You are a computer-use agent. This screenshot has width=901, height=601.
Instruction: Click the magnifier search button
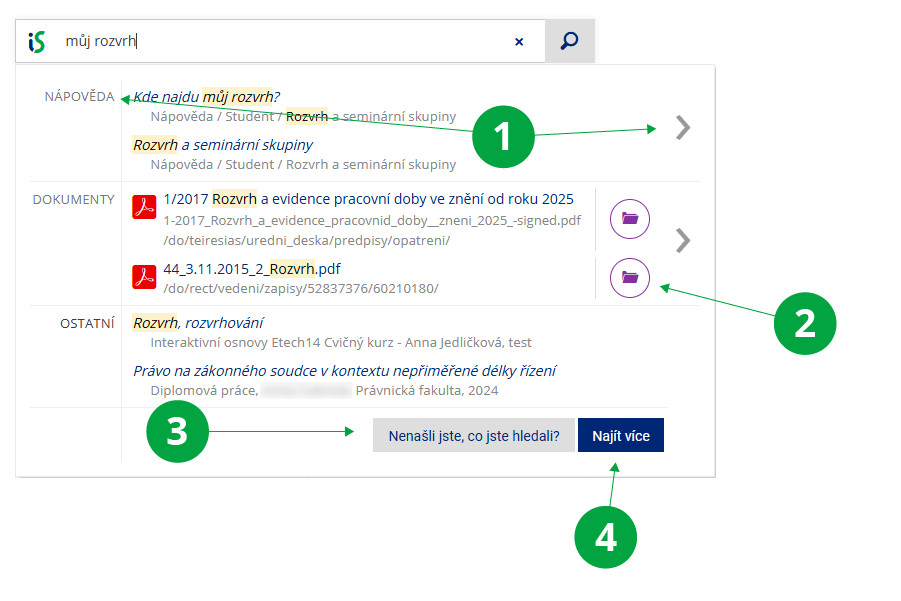tap(570, 41)
